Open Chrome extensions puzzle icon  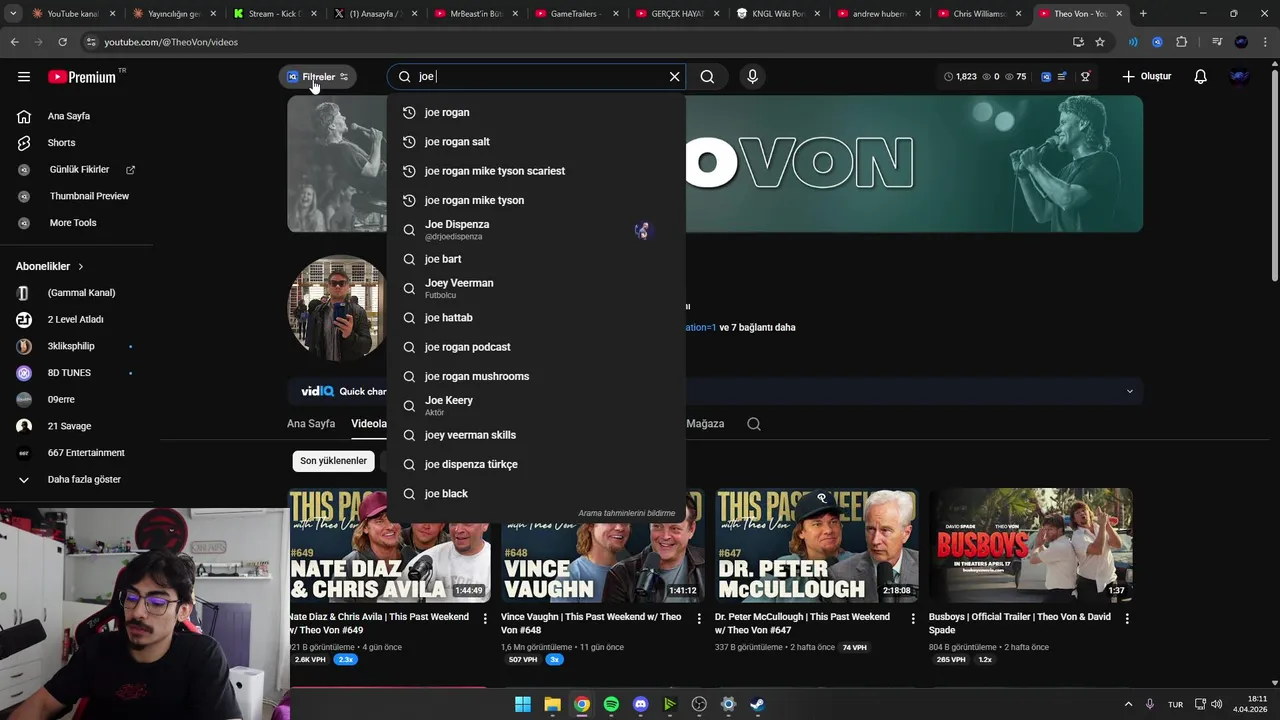click(x=1182, y=42)
